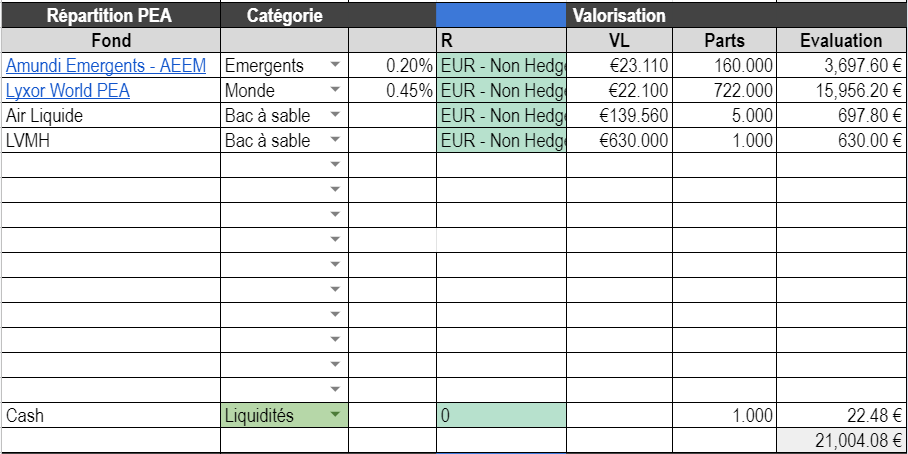Expand the Liquidités dropdown for Cash

click(335, 415)
